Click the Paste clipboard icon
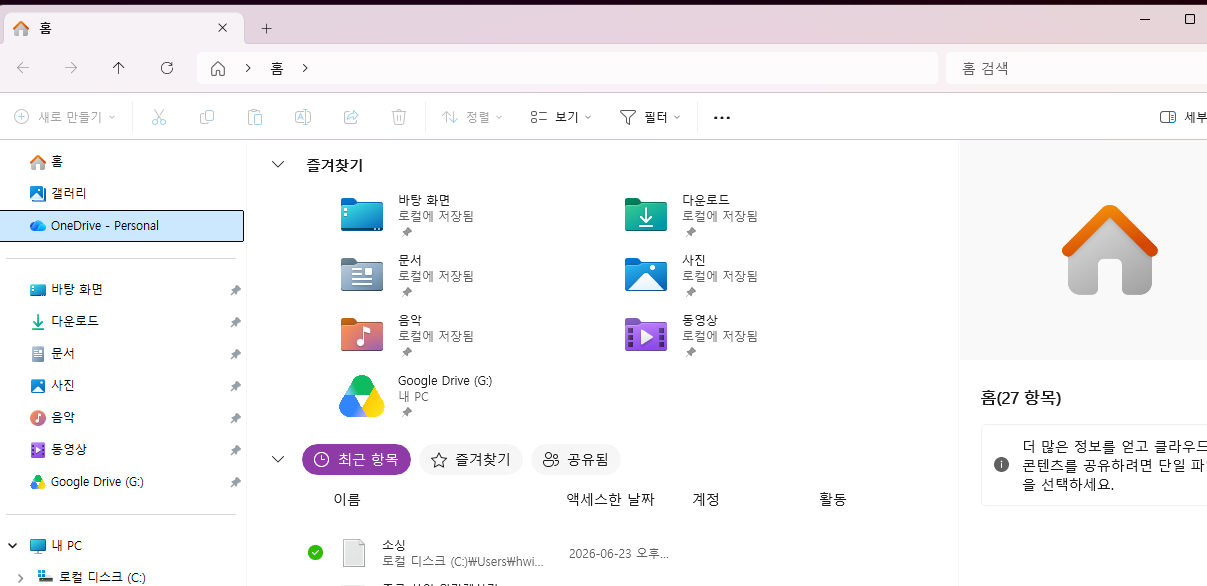The width and height of the screenshot is (1207, 586). click(x=255, y=117)
